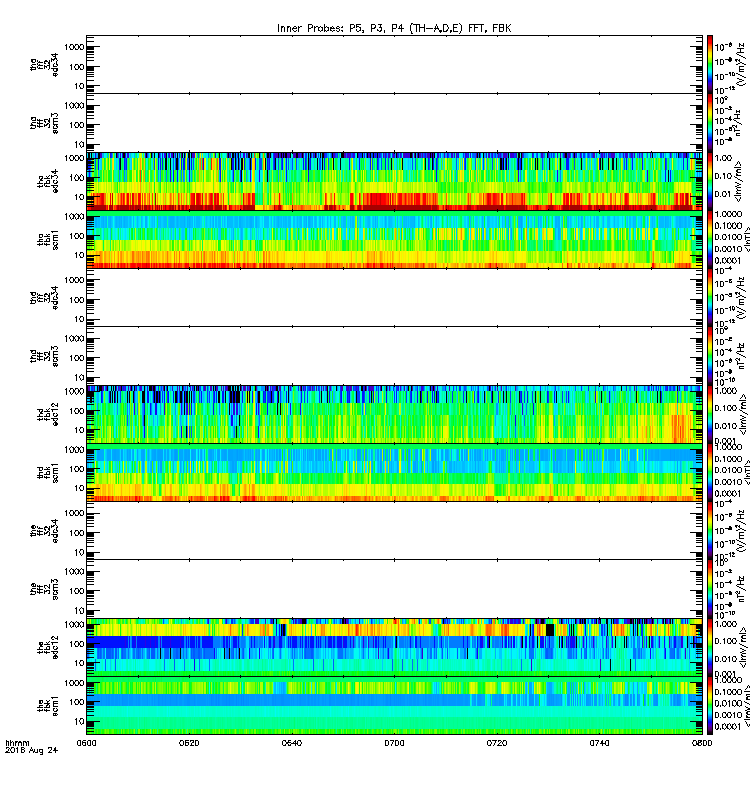The width and height of the screenshot is (750, 800).
Task: Click the color bar beside tha fff edc34 panel
Action: pos(710,65)
